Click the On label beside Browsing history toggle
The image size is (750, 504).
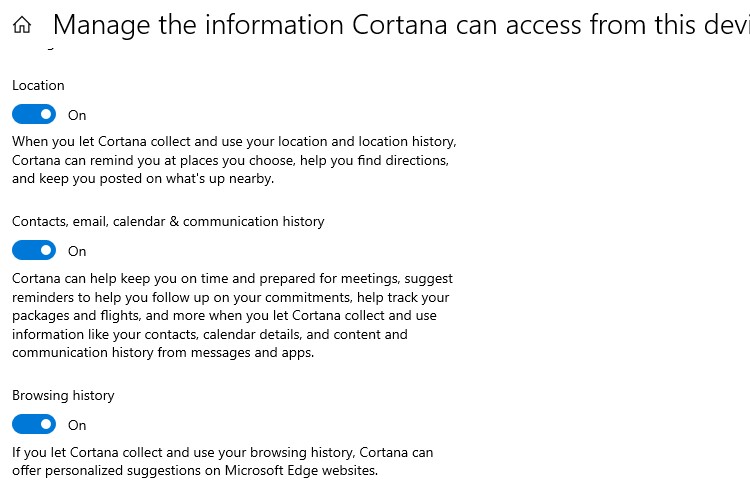pos(77,426)
